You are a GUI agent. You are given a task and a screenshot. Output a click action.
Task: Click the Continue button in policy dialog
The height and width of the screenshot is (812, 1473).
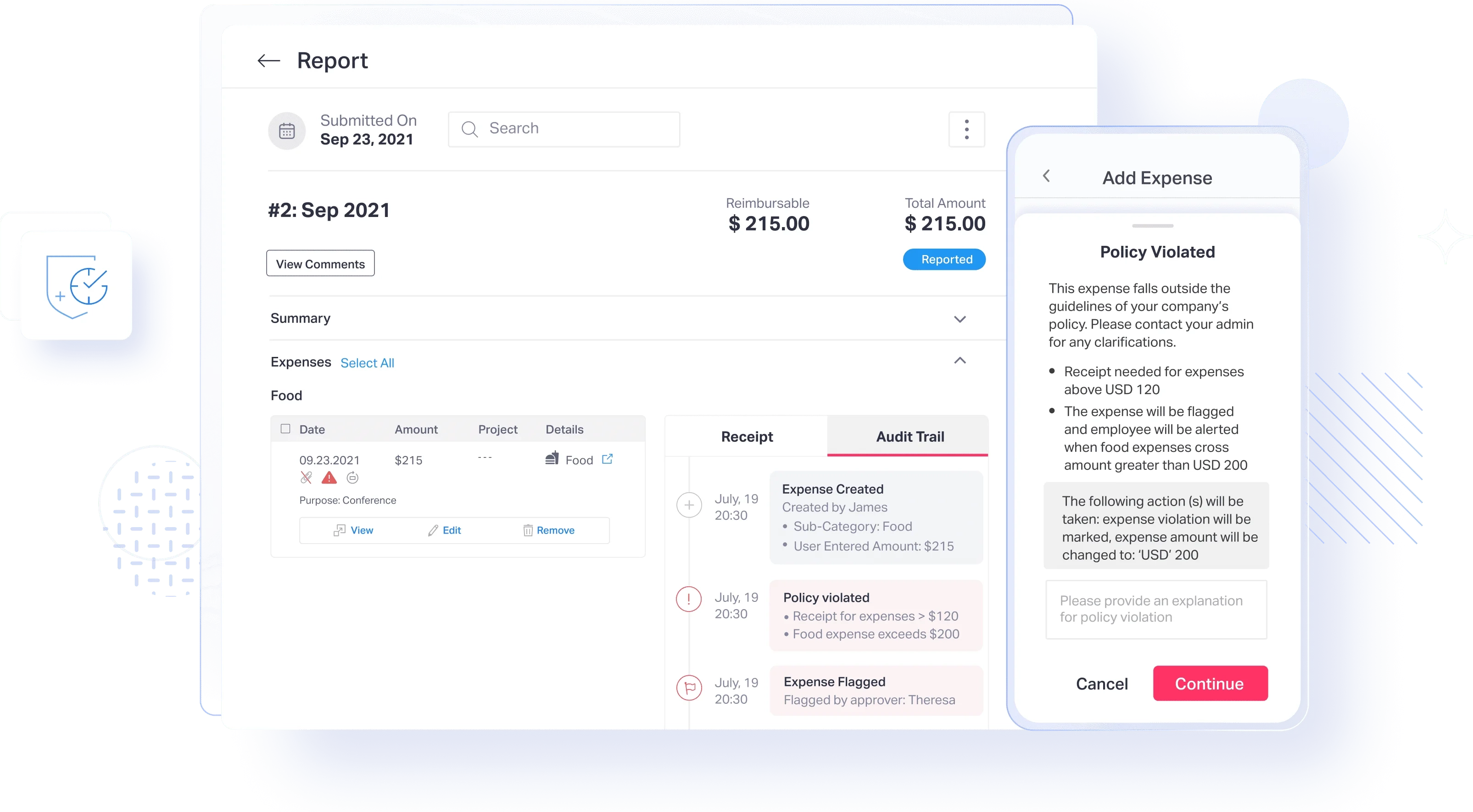coord(1210,682)
